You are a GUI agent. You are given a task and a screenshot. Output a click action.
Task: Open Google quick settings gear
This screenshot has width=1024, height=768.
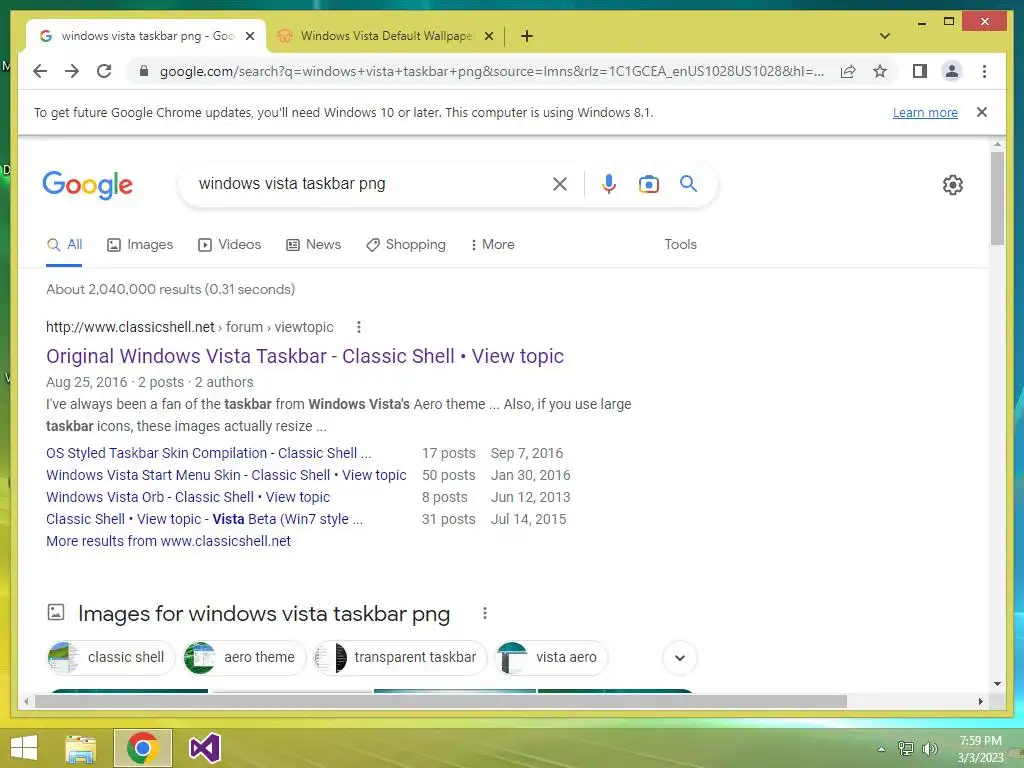pyautogui.click(x=953, y=185)
